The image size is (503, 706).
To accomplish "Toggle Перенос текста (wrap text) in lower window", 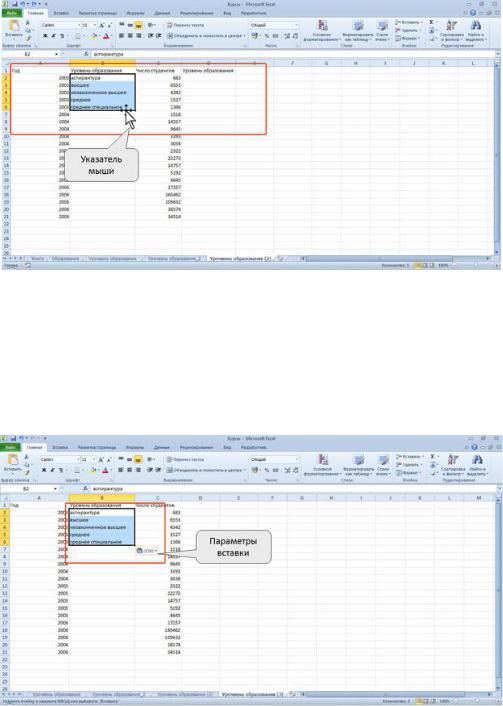I will (185, 460).
